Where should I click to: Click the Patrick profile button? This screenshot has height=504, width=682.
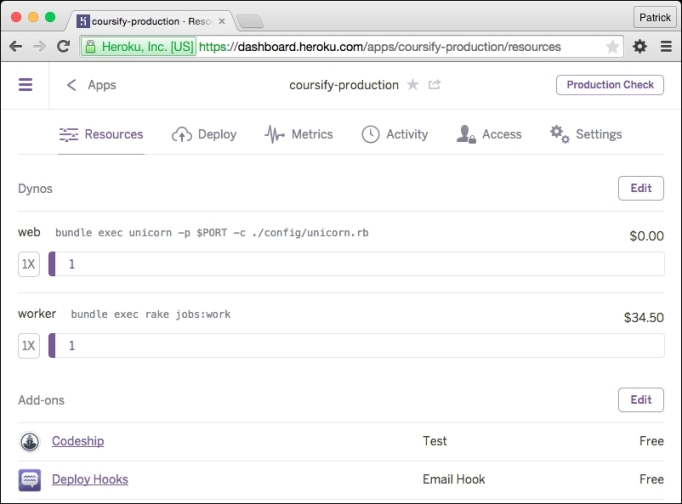coord(655,17)
